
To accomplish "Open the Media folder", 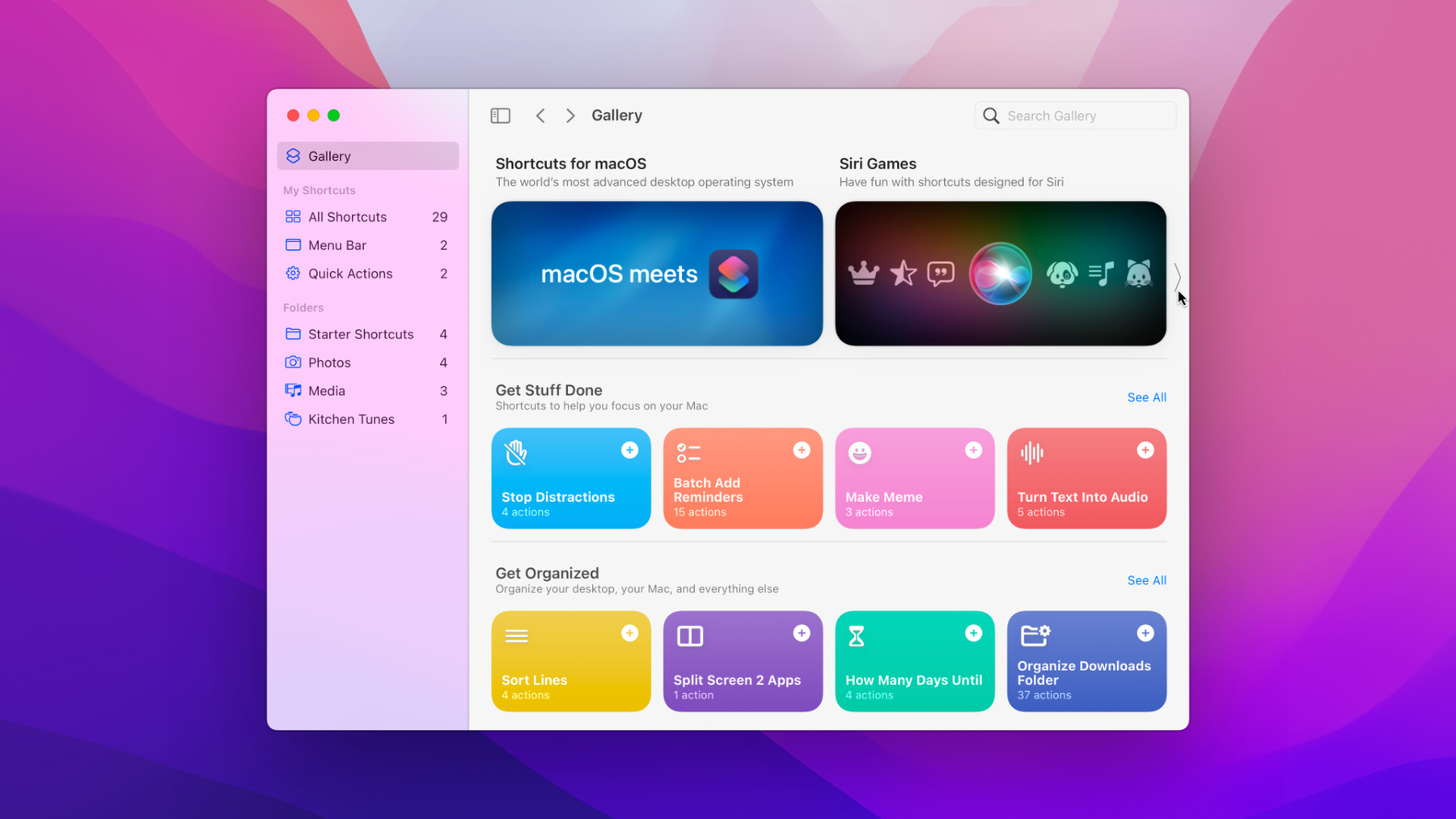I will point(367,391).
